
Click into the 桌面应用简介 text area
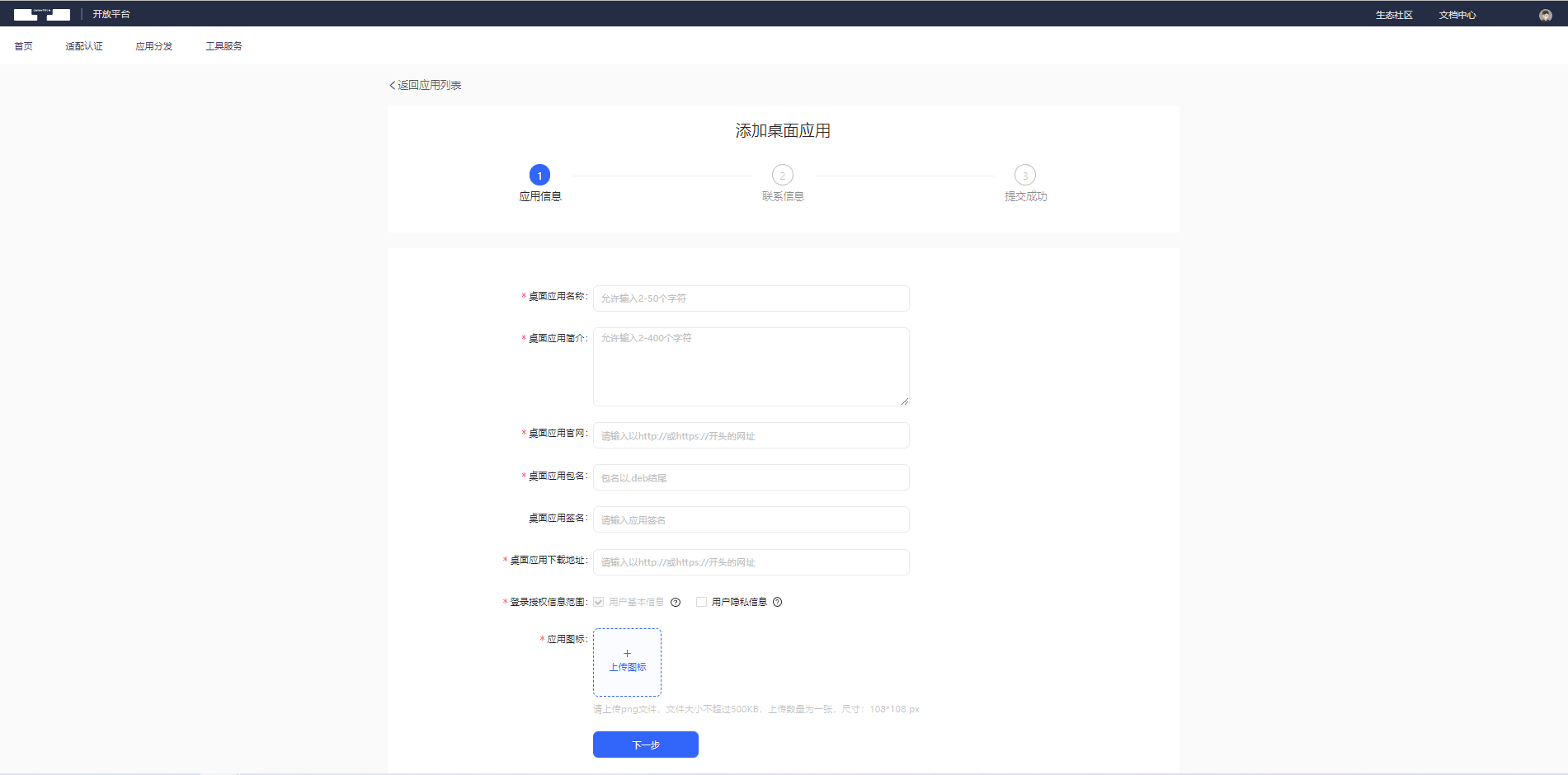(x=751, y=367)
